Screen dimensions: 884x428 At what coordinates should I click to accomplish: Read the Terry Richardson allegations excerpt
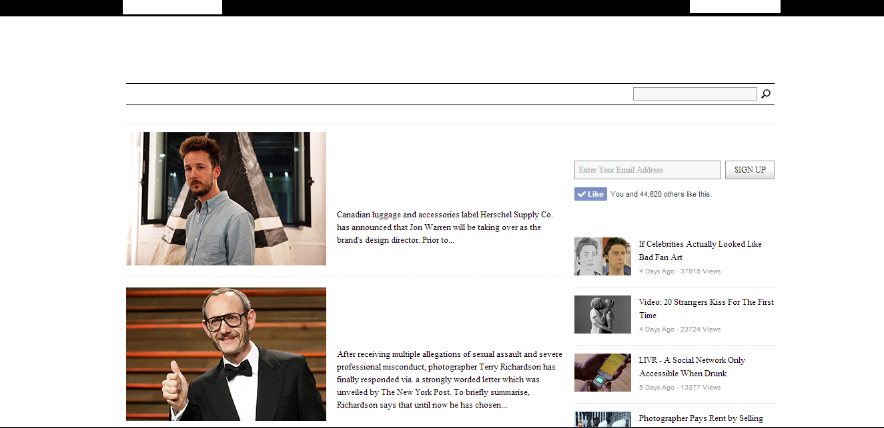coord(450,379)
